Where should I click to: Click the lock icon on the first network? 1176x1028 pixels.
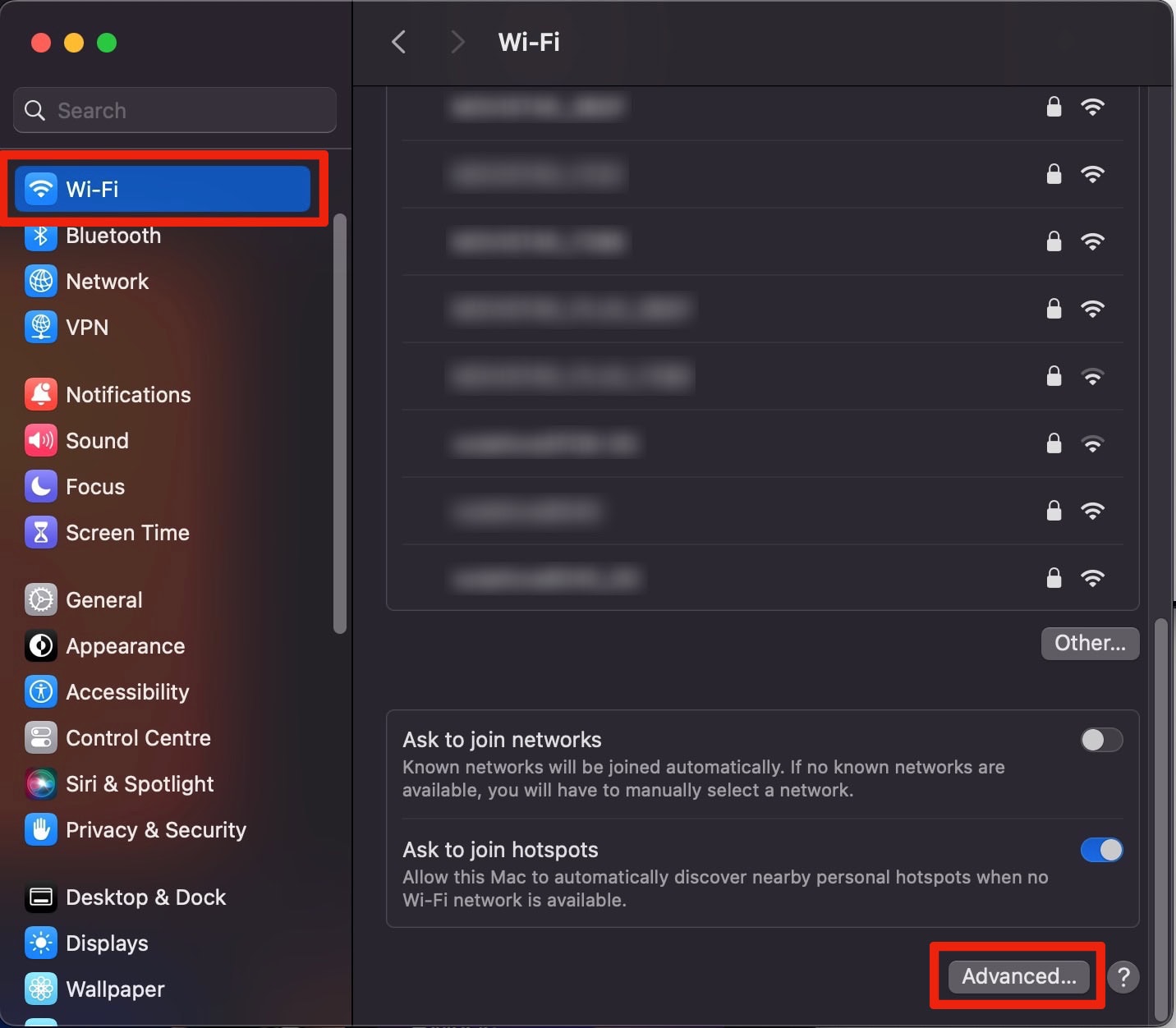pos(1054,107)
